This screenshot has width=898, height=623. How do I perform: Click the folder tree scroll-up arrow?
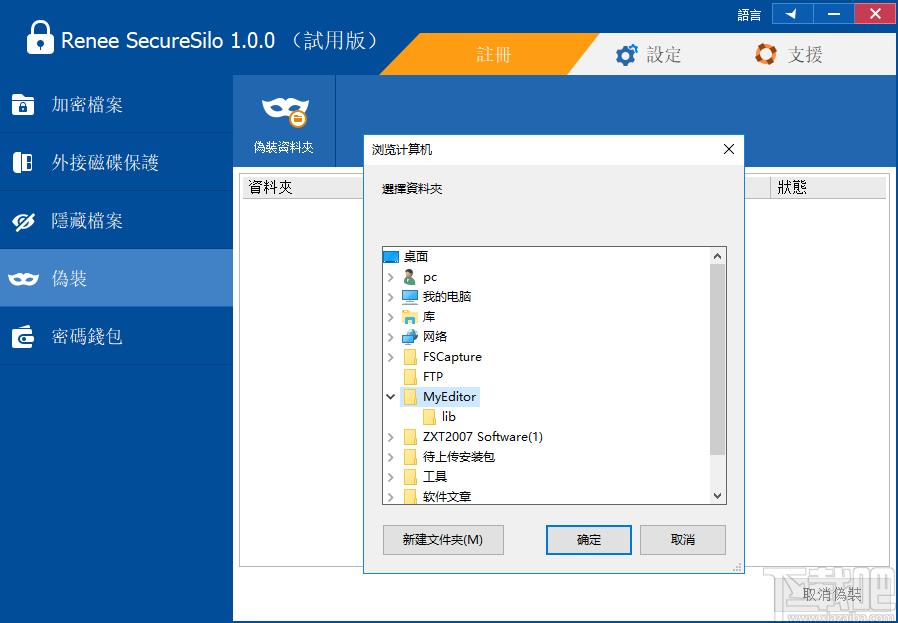pyautogui.click(x=718, y=257)
